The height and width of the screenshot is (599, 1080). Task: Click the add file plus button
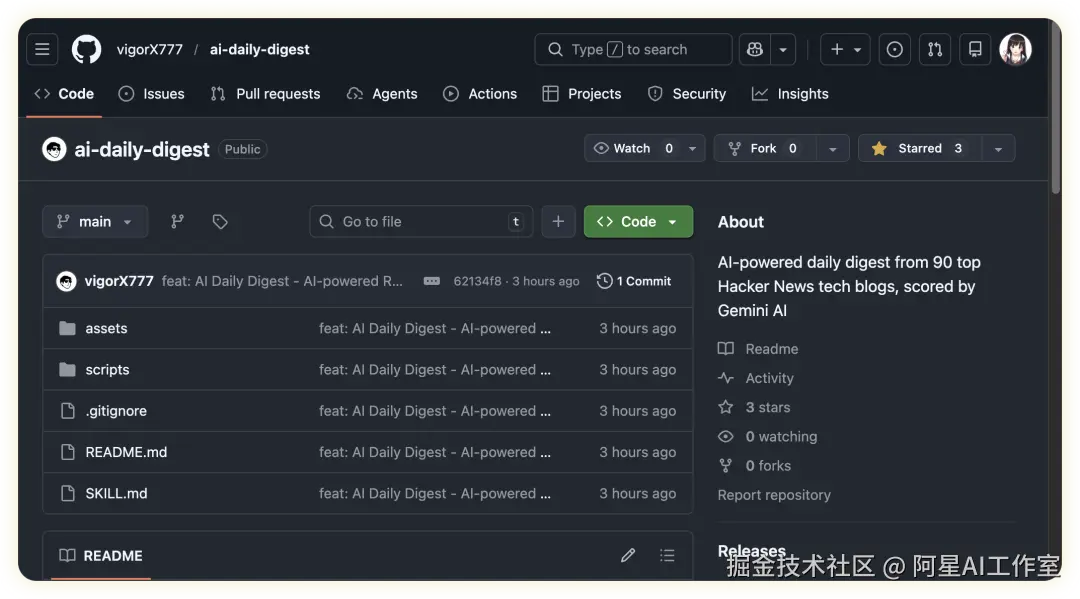coord(558,222)
